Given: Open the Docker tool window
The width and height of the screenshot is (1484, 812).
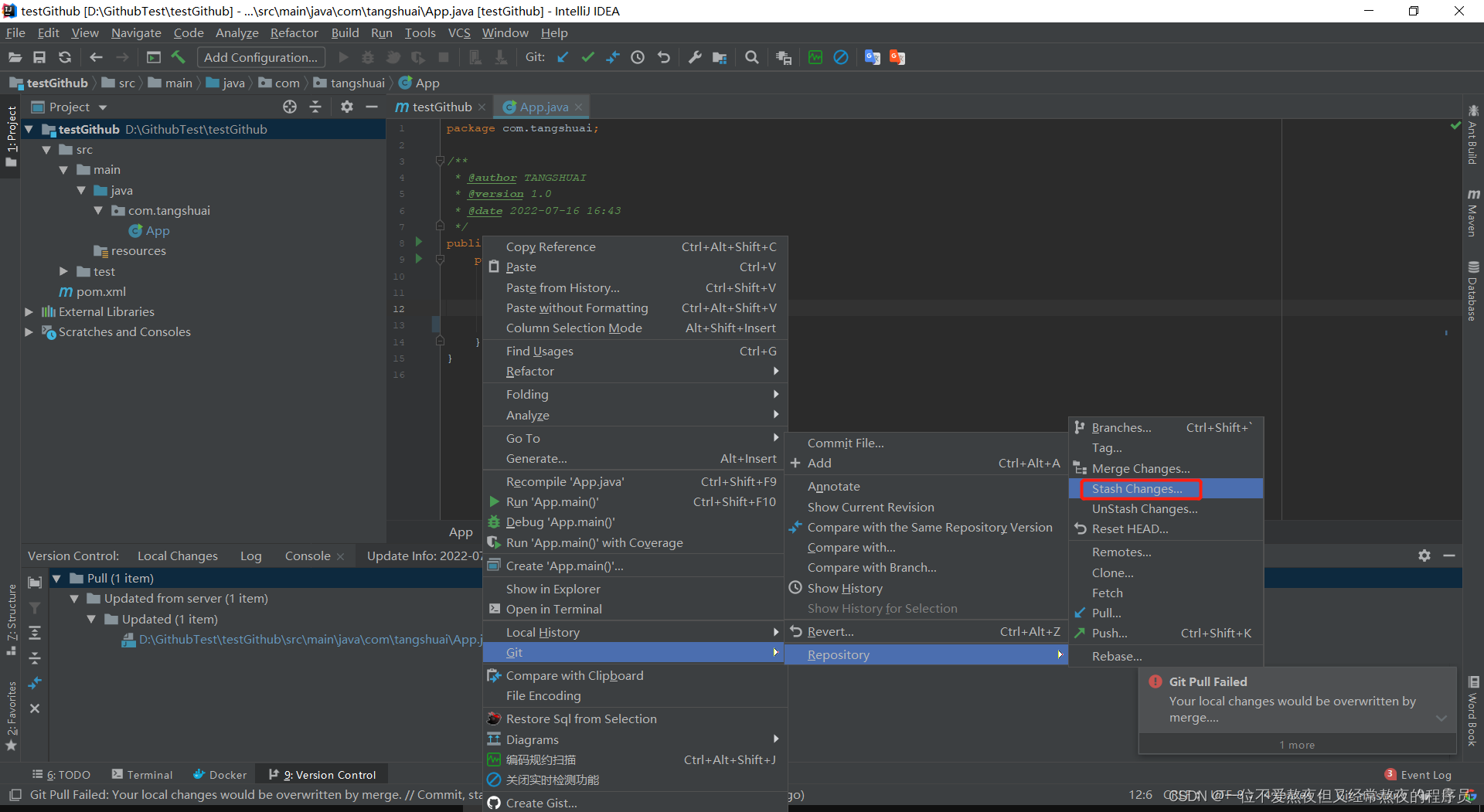Looking at the screenshot, I should pos(220,774).
